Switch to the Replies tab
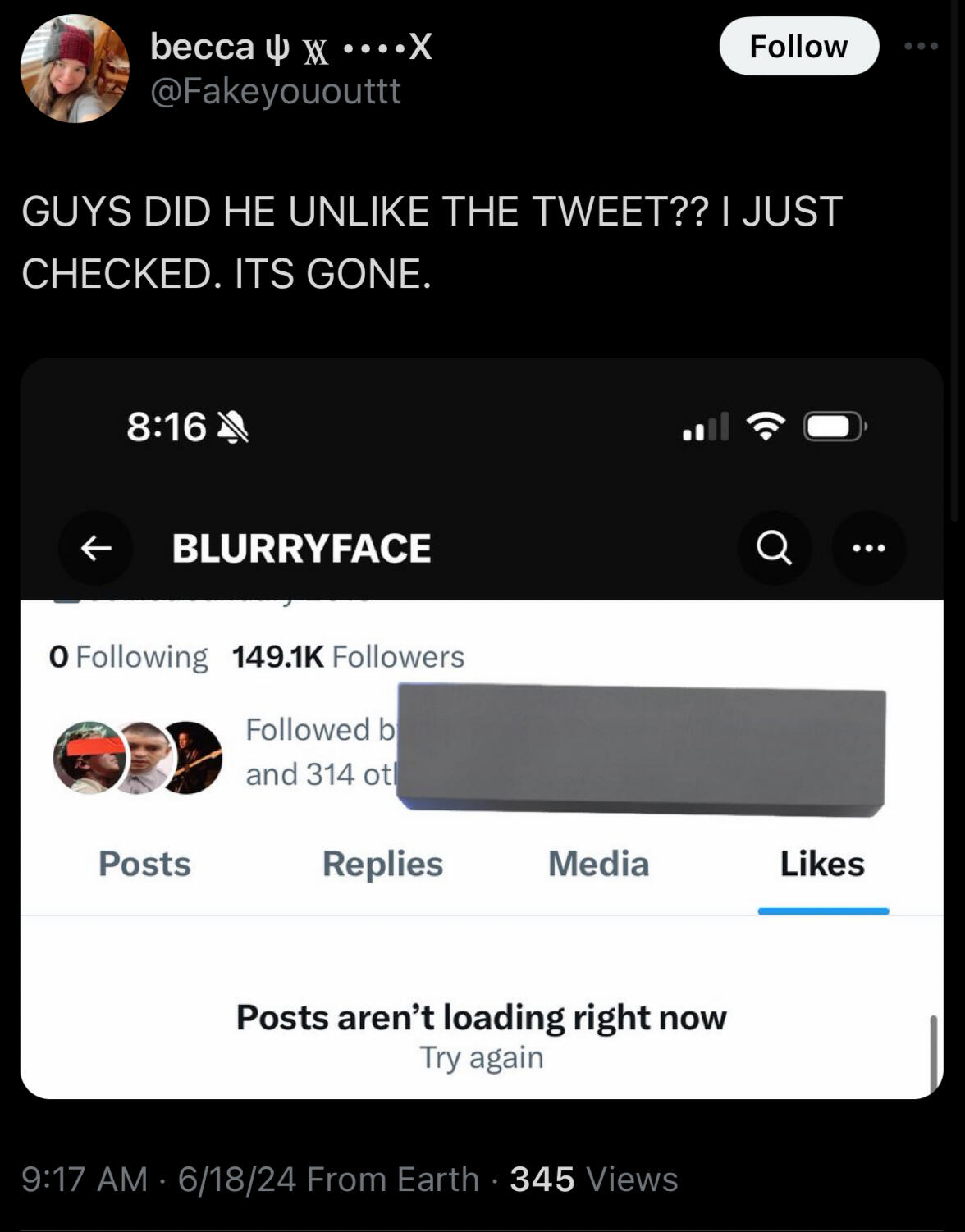The height and width of the screenshot is (1232, 965). pos(382,864)
